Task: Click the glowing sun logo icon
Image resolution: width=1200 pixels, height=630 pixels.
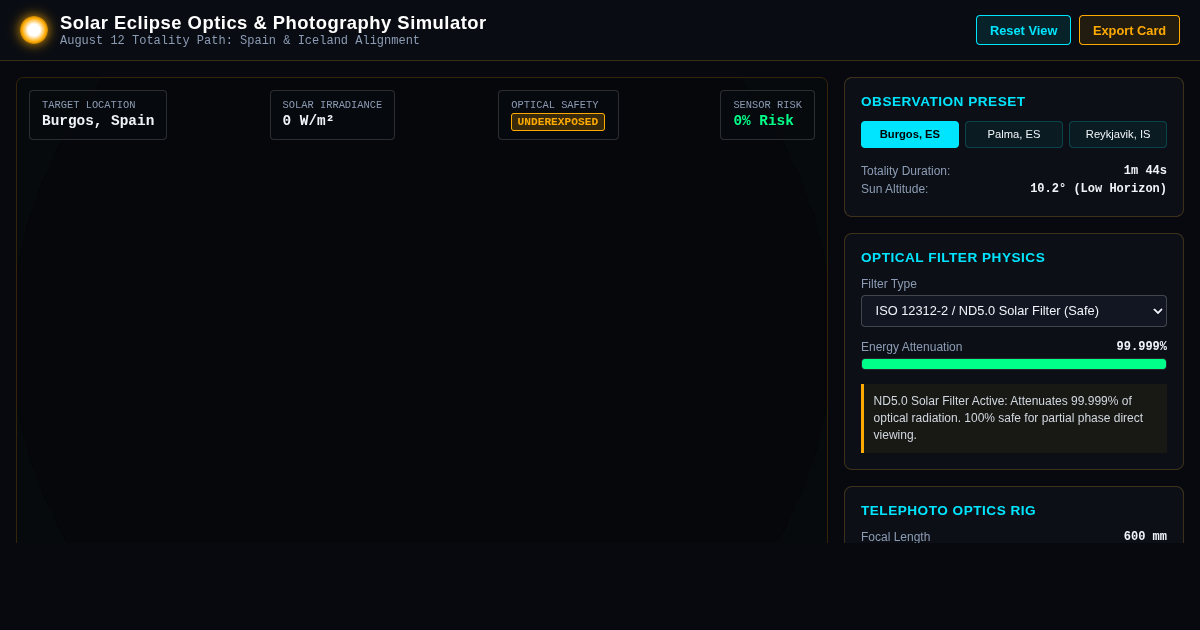Action: pyautogui.click(x=34, y=30)
